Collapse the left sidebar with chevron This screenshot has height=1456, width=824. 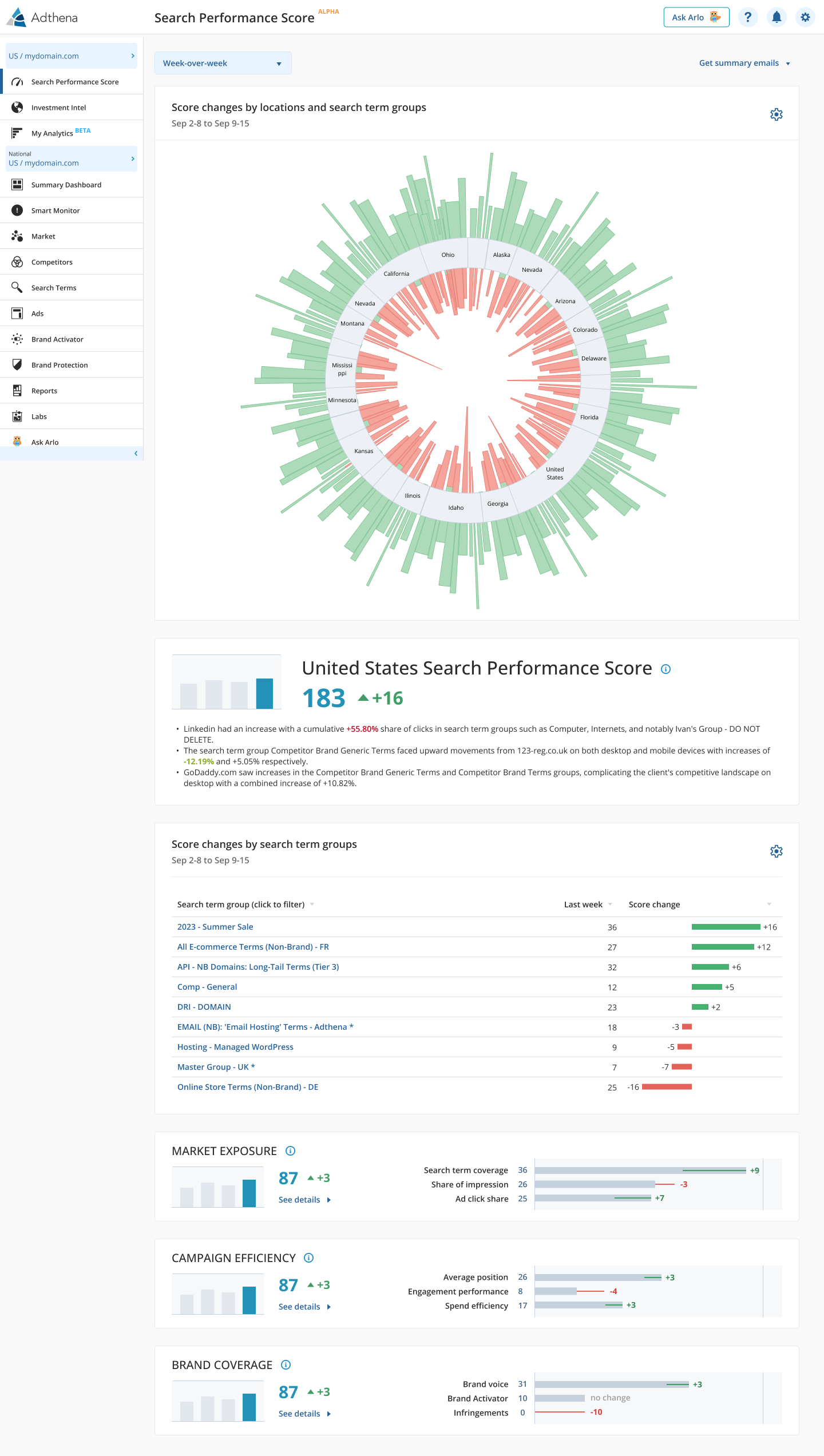click(x=136, y=454)
